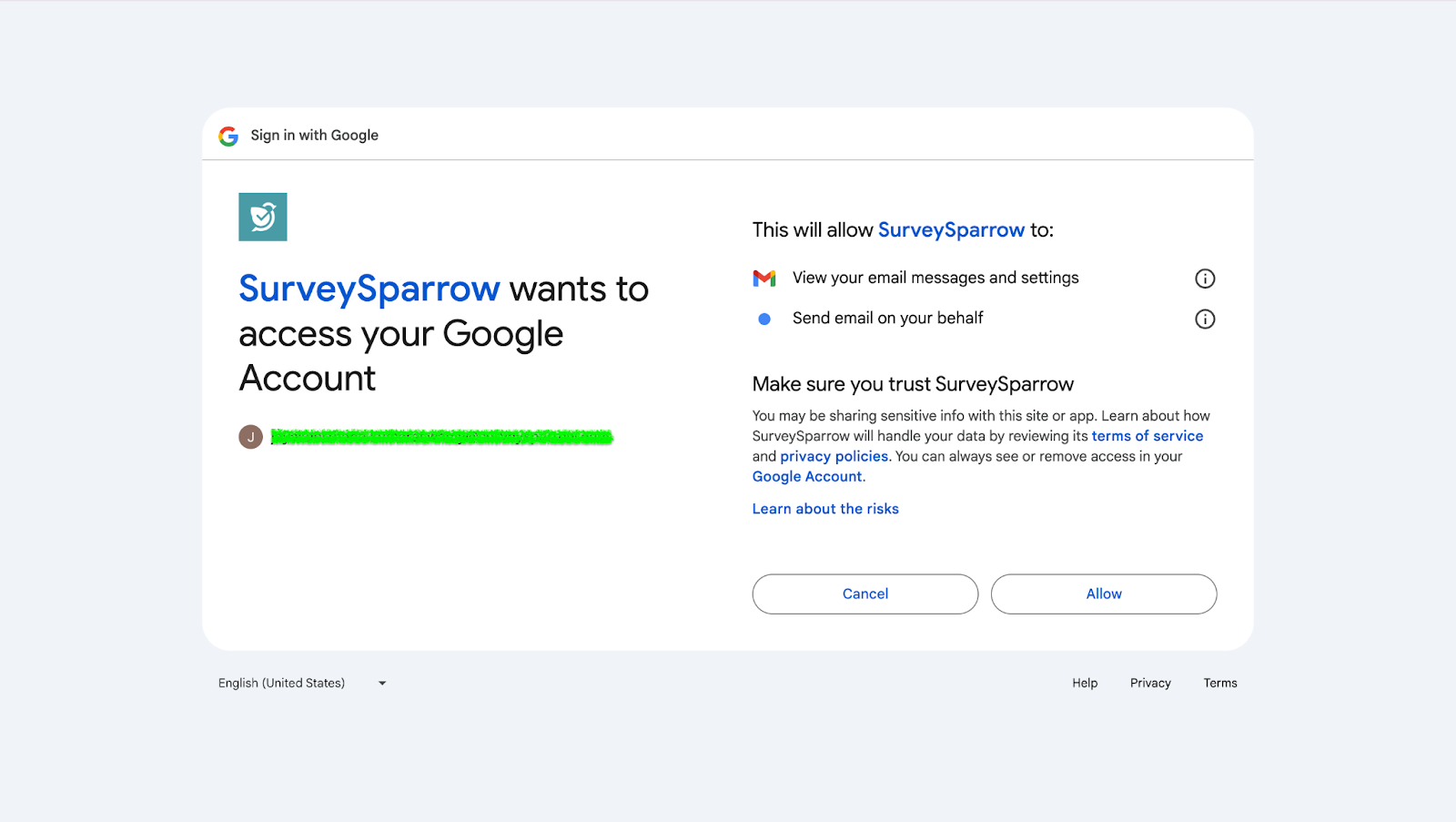Show info for Send email on your behalf
The height and width of the screenshot is (822, 1456).
point(1205,319)
